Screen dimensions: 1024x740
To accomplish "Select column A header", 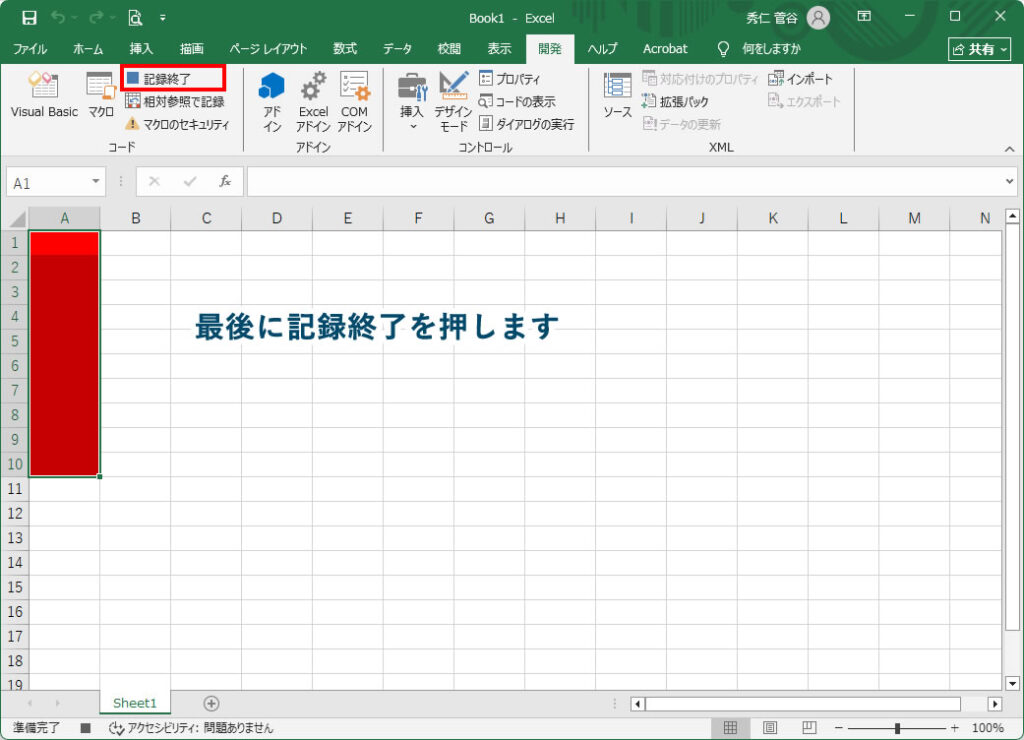I will pyautogui.click(x=65, y=218).
